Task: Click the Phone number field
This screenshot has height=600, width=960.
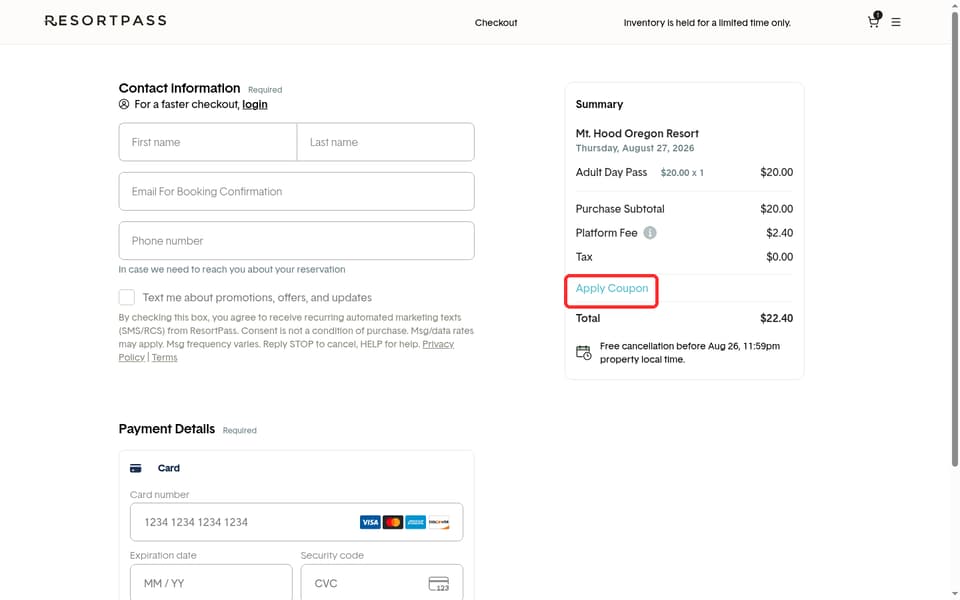Action: [296, 241]
